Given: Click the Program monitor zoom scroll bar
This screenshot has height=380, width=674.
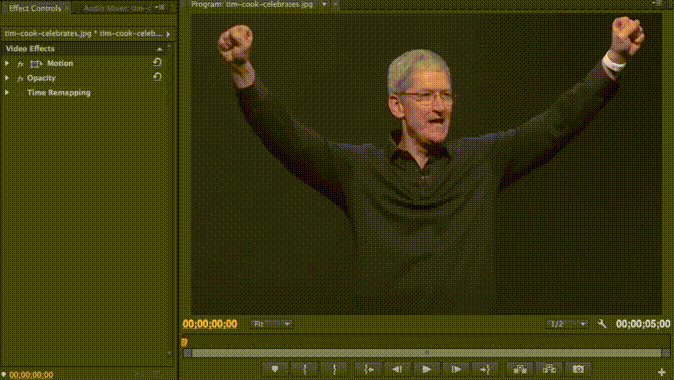Looking at the screenshot, I should click(x=426, y=353).
